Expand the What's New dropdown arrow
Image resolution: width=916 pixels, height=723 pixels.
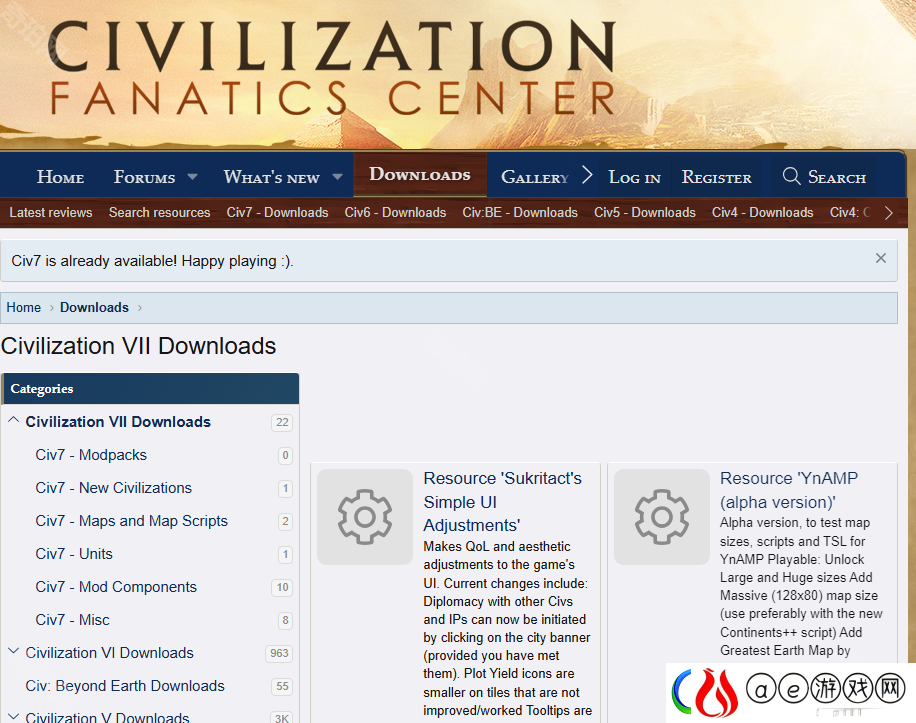(337, 176)
